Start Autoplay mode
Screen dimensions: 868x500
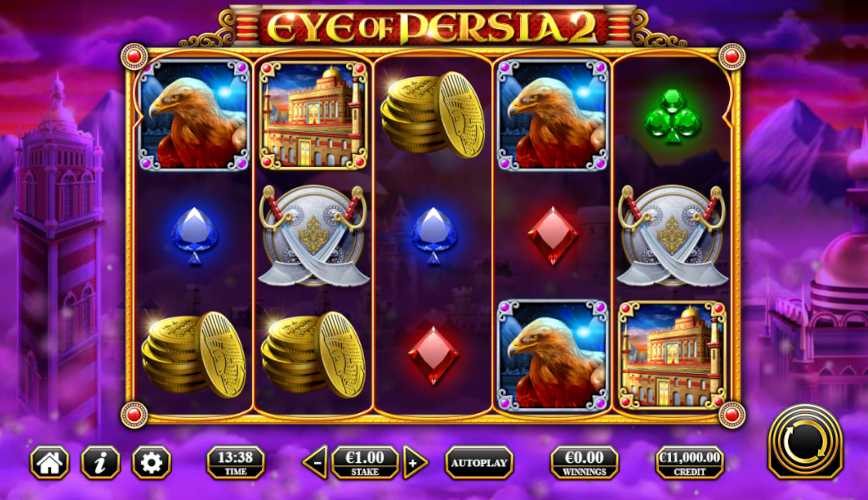479,462
